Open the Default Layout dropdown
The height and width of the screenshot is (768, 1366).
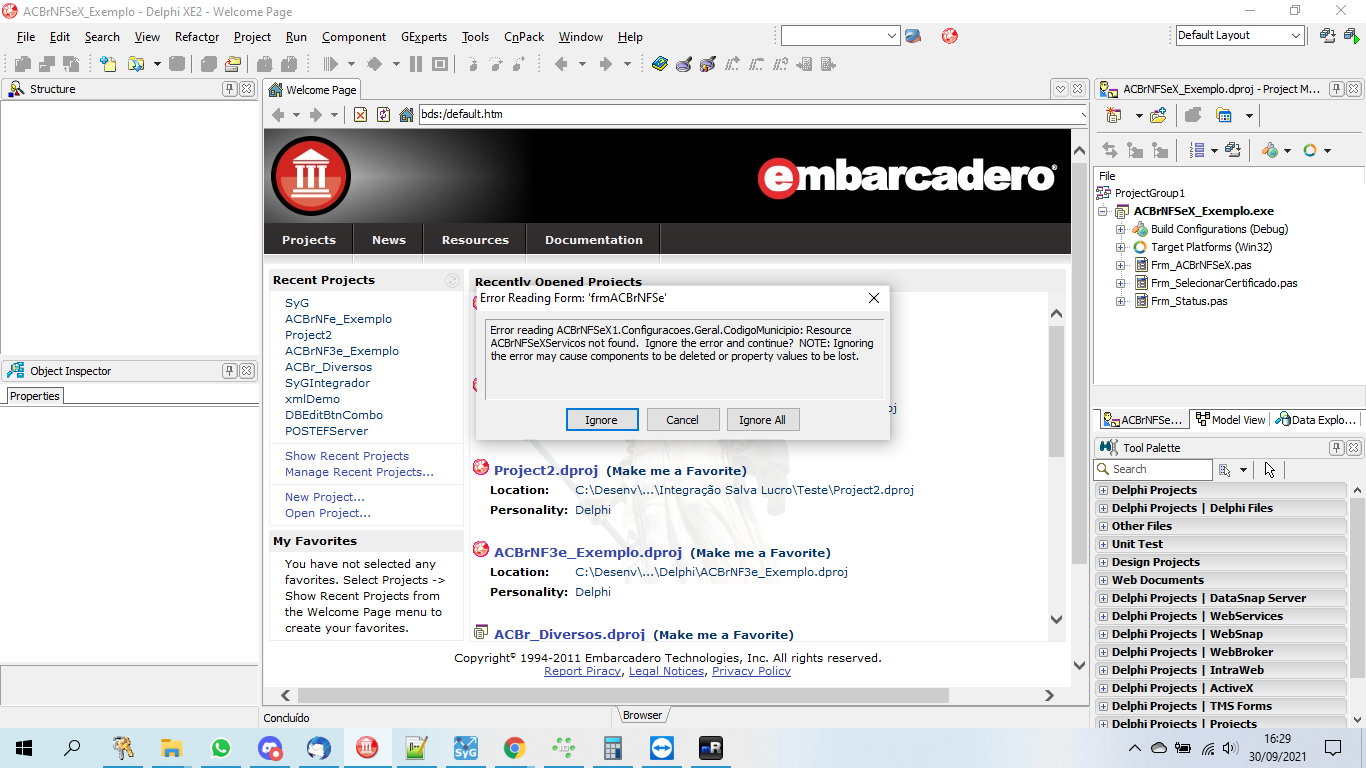pyautogui.click(x=1296, y=35)
